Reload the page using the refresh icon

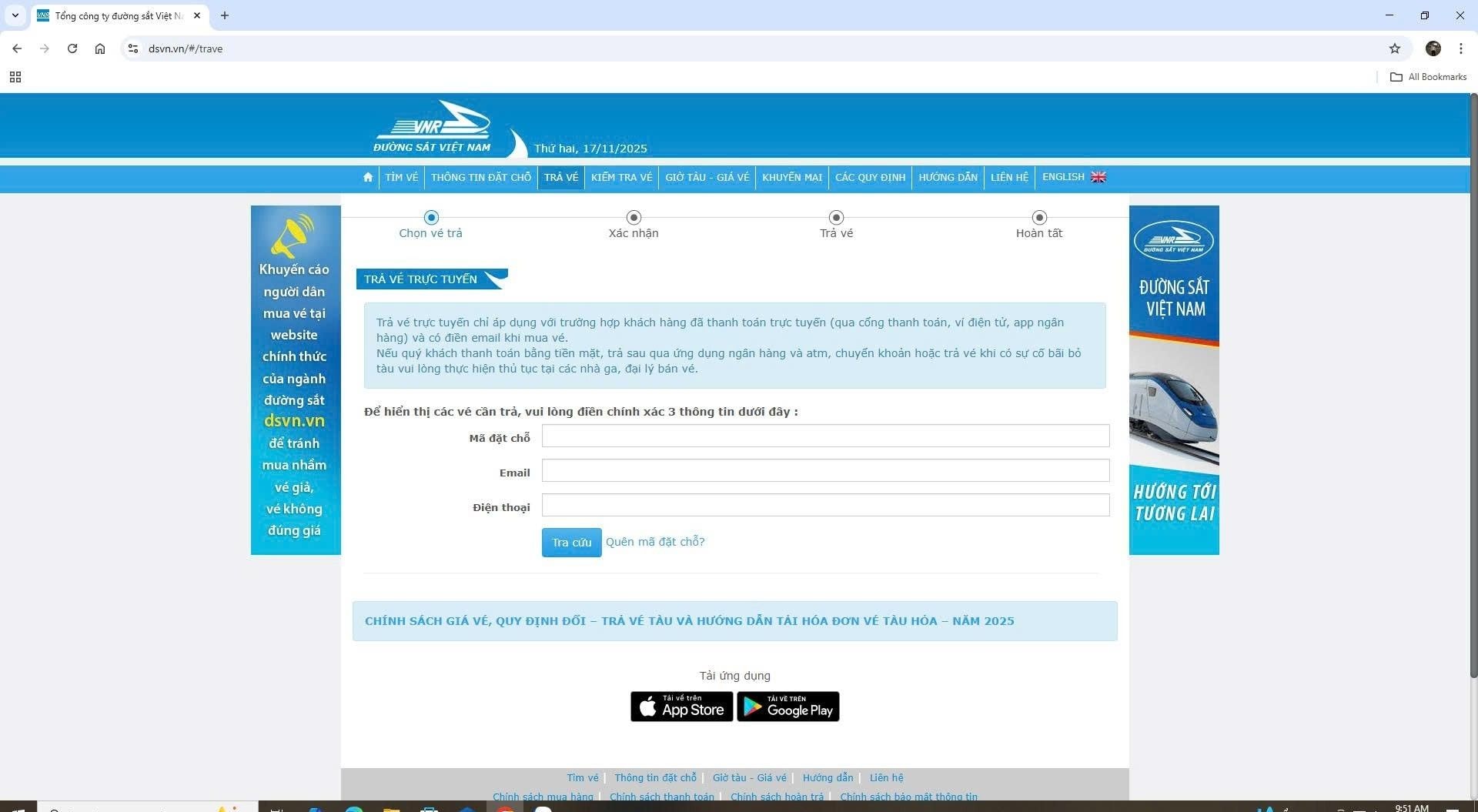point(72,48)
